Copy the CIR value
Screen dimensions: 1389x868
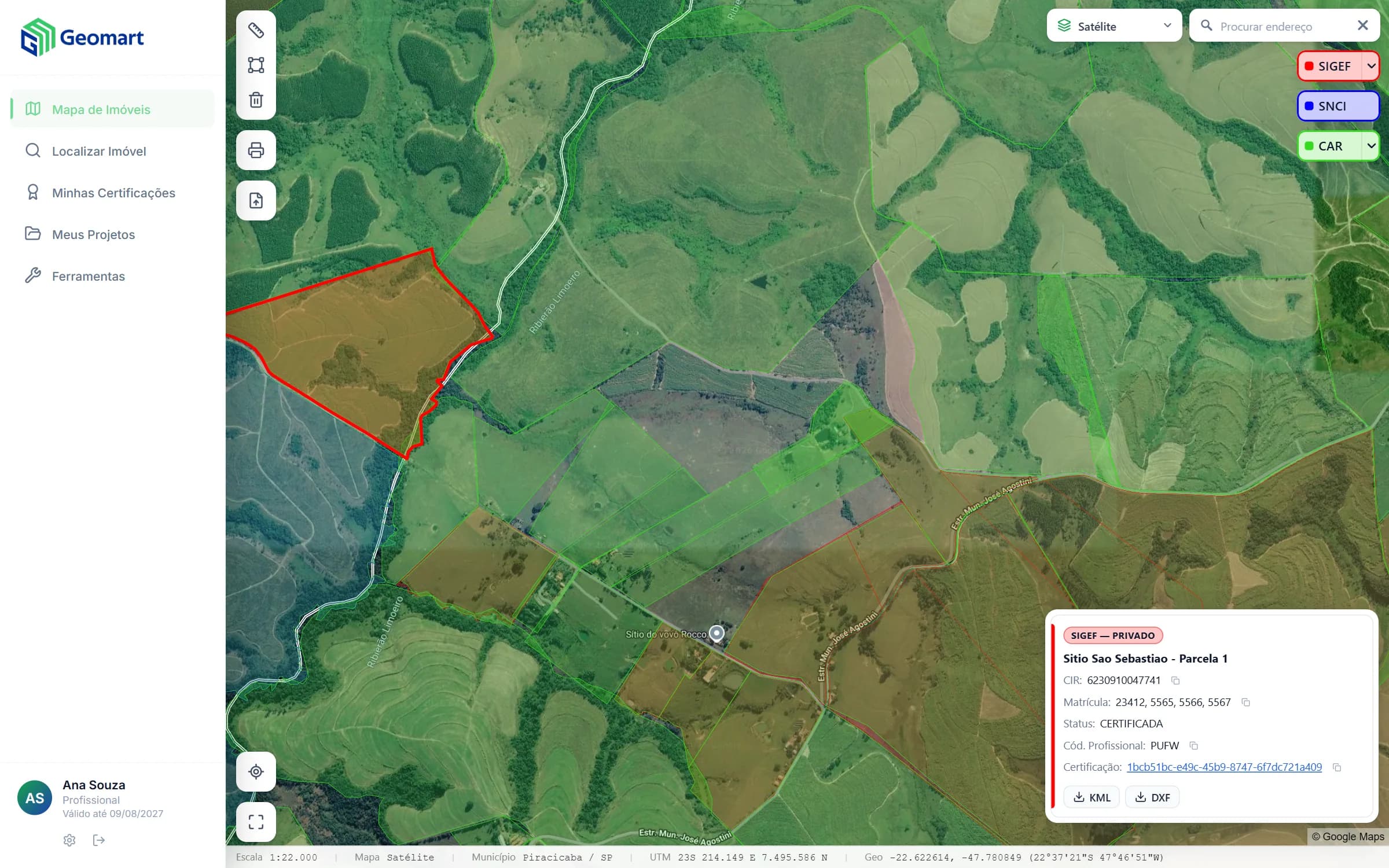(x=1175, y=681)
